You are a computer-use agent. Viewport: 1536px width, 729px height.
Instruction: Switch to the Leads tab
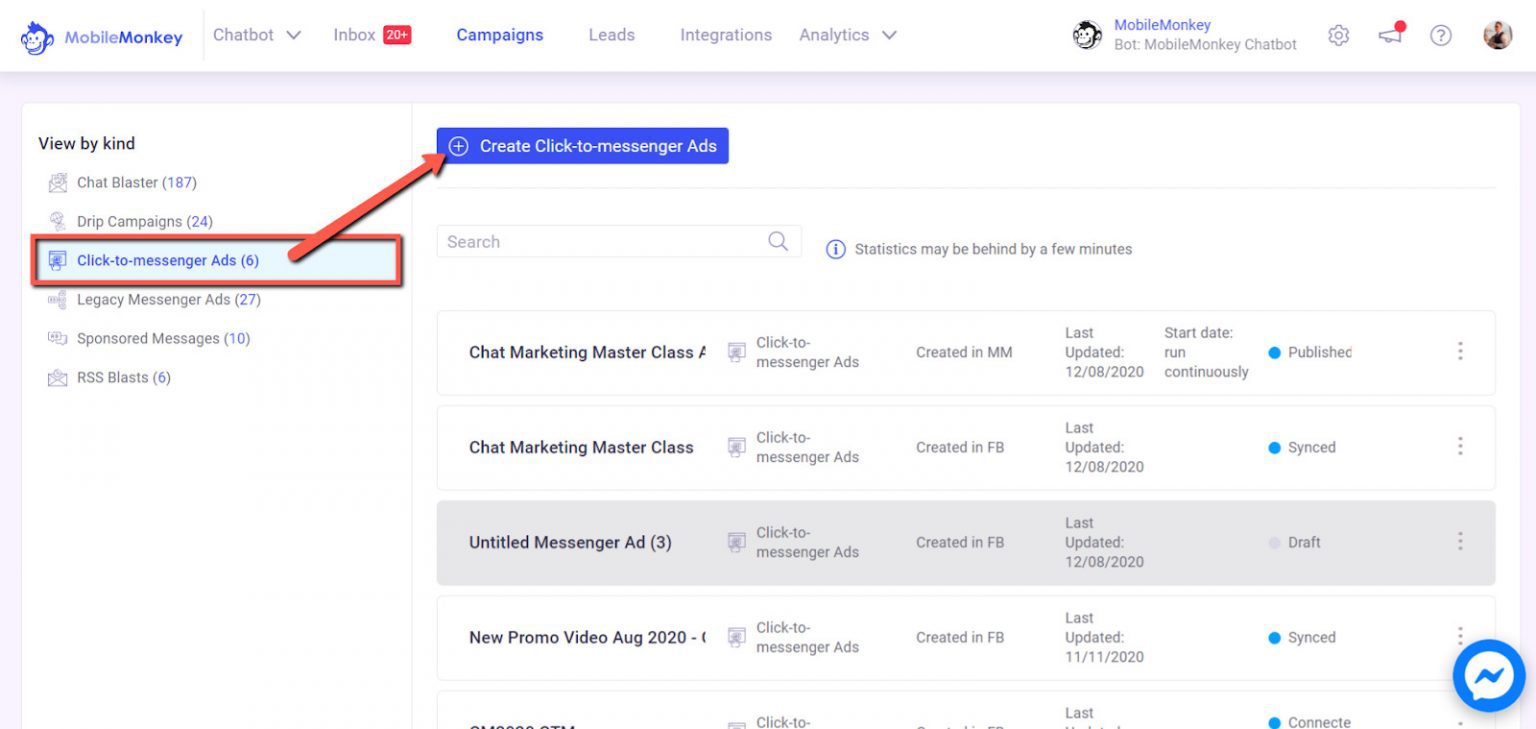[x=612, y=34]
